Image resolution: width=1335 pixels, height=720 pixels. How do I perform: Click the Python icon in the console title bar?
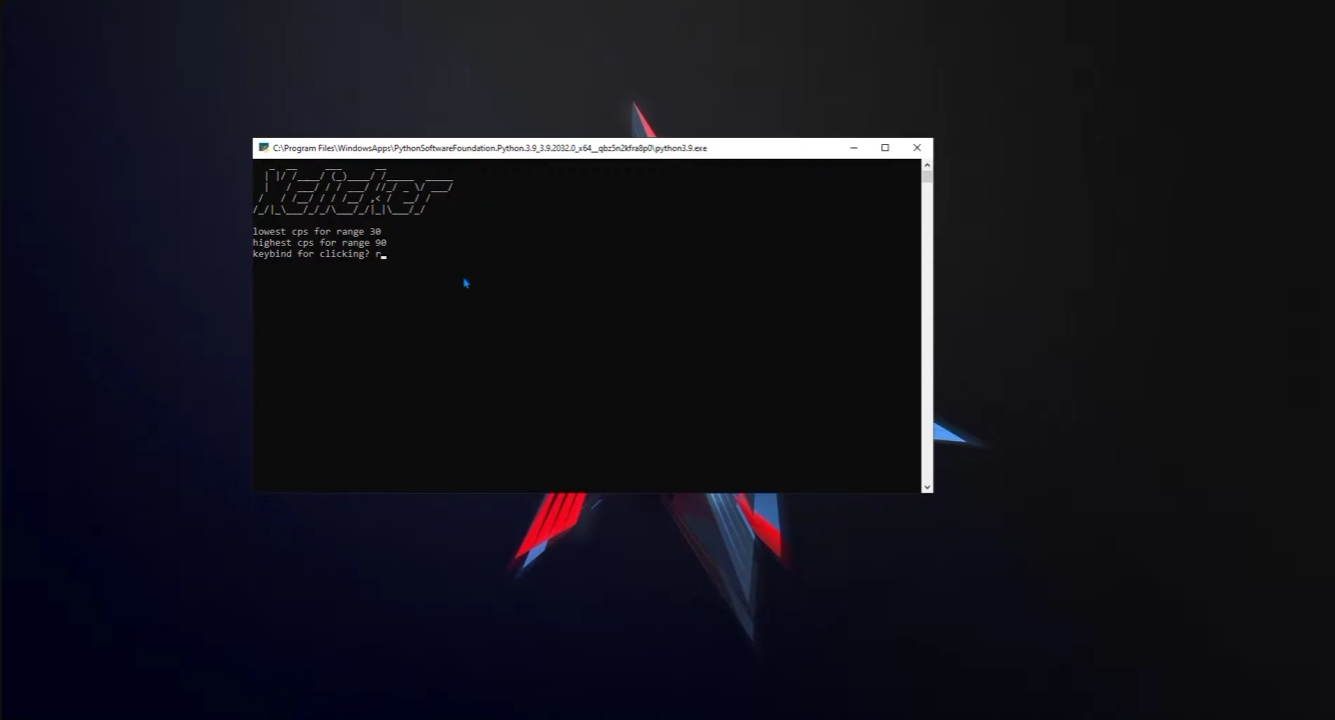pyautogui.click(x=264, y=148)
